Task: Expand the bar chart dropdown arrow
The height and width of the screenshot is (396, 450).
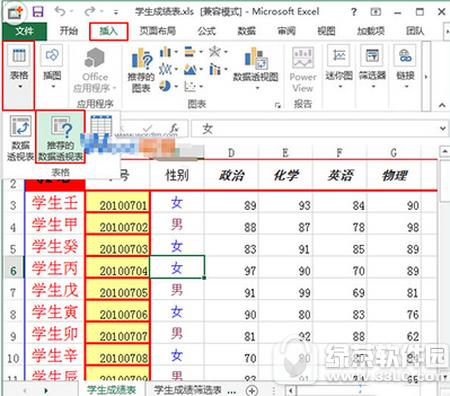Action: (201, 52)
